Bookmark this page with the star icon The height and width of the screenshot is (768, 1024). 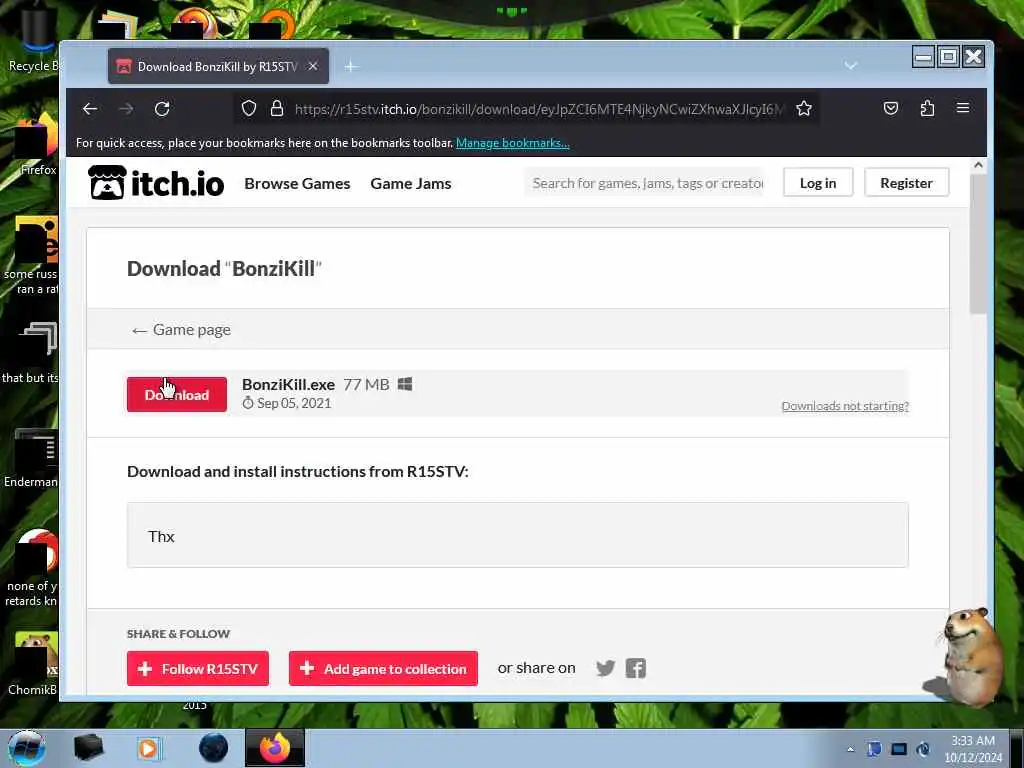pyautogui.click(x=804, y=108)
